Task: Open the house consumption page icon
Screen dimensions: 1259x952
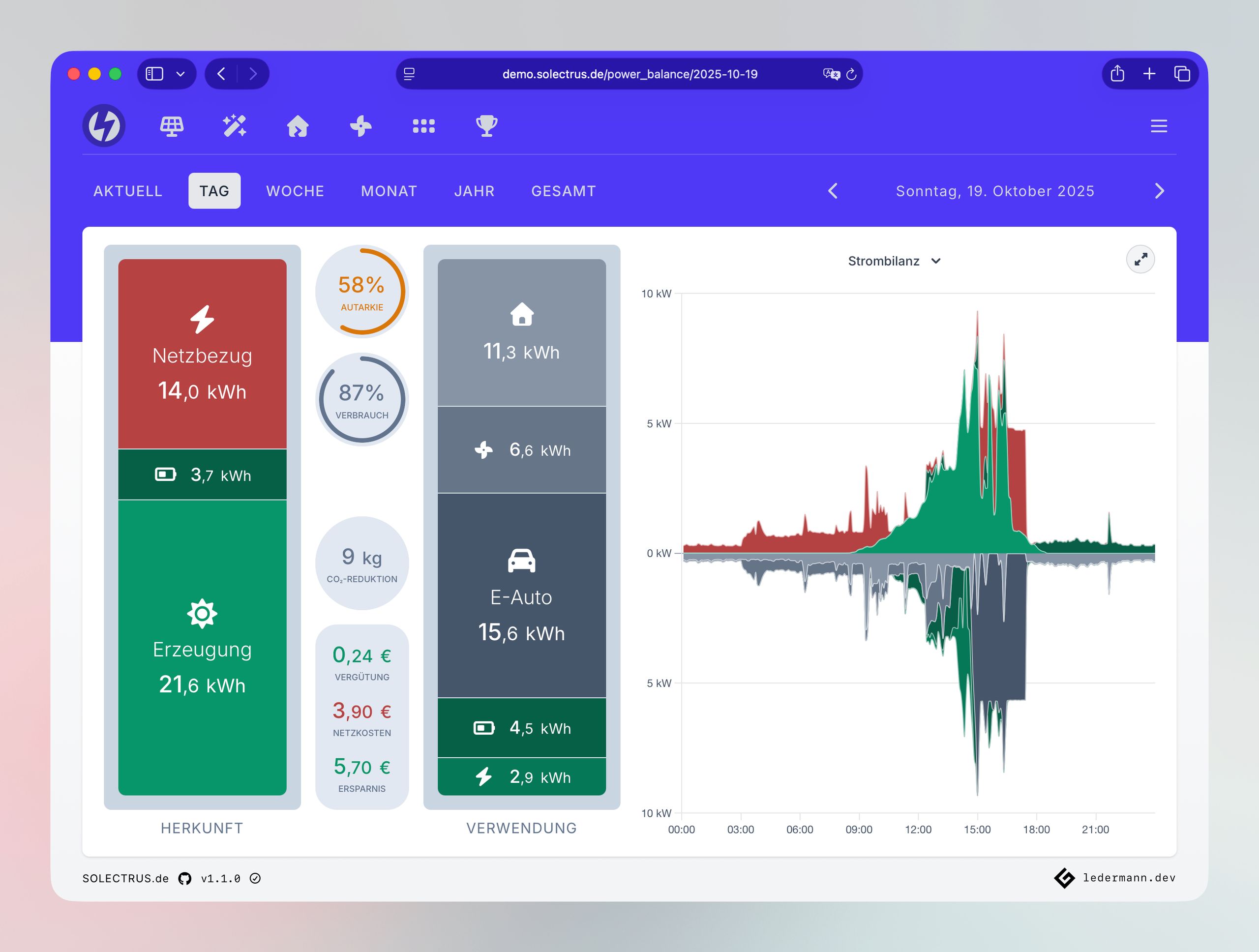Action: point(298,126)
